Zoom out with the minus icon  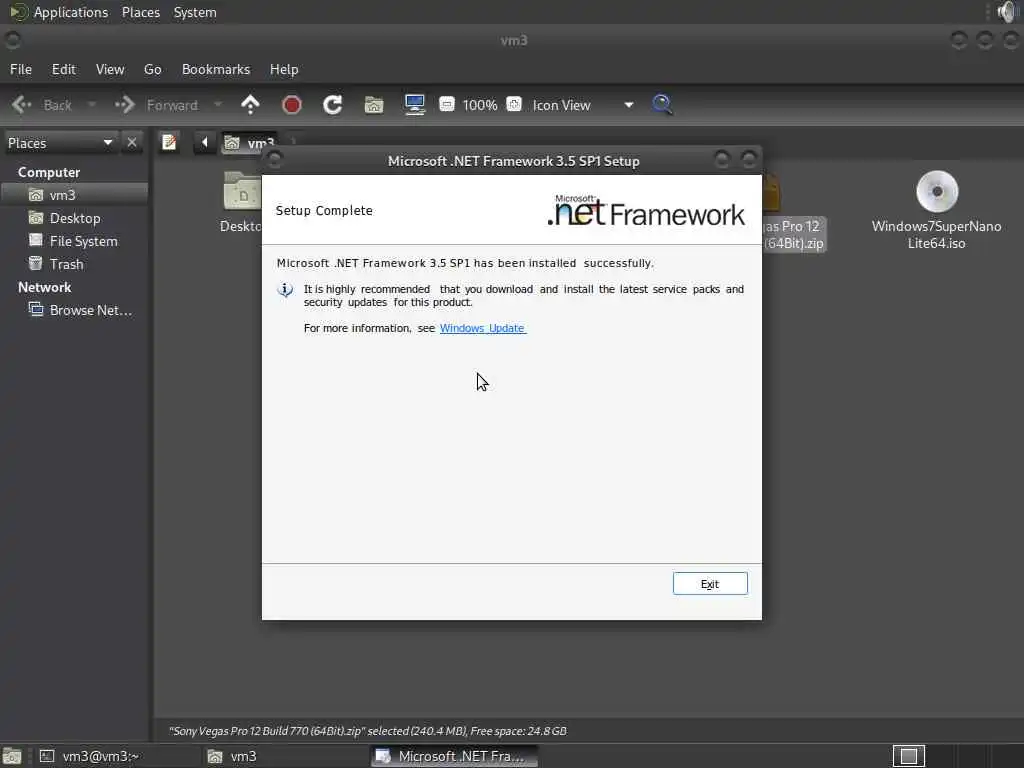pyautogui.click(x=447, y=104)
